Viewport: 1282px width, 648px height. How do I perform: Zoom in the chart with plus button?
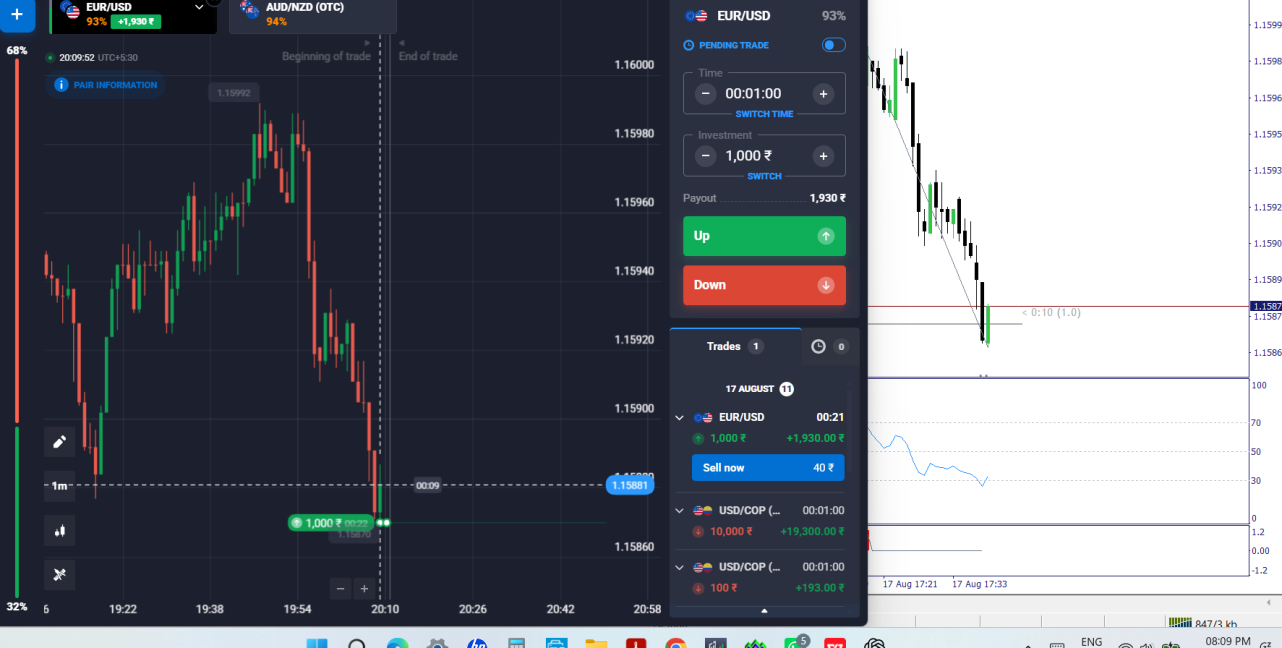click(x=364, y=589)
